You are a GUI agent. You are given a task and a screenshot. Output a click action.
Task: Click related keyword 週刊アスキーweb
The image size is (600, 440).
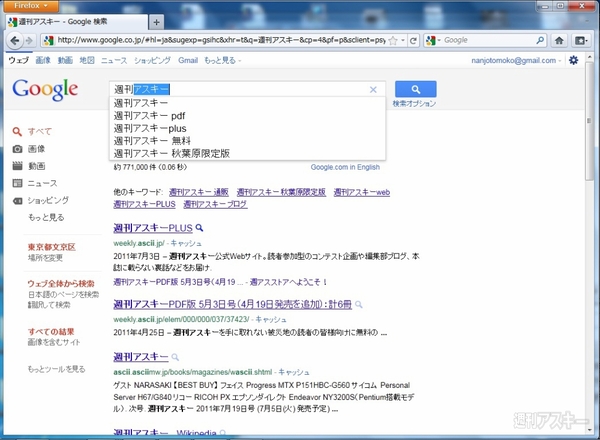pos(362,192)
